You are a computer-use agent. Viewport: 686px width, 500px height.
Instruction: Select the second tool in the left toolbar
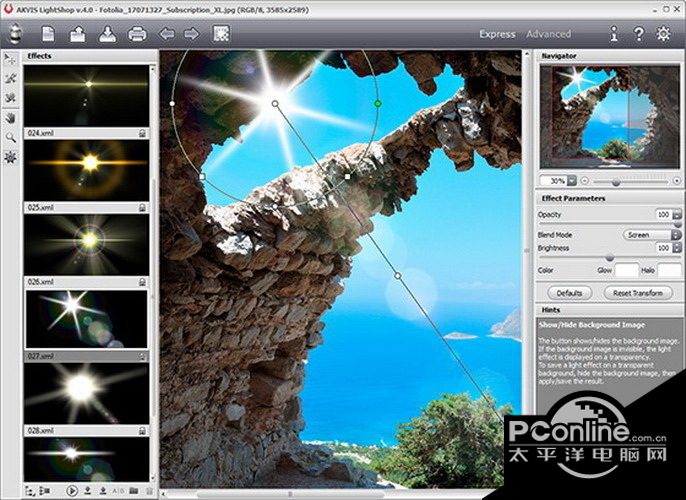pyautogui.click(x=10, y=78)
